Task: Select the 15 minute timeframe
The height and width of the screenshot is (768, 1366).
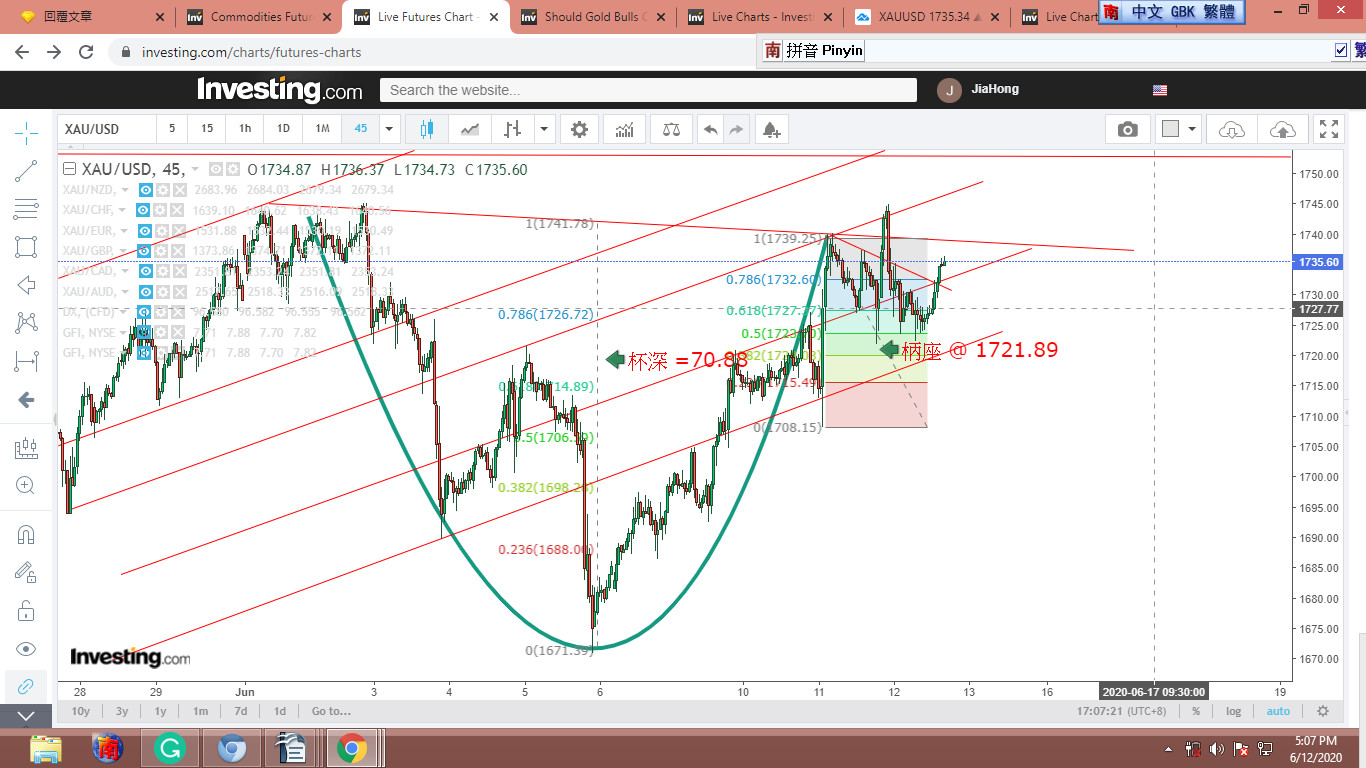Action: point(207,129)
